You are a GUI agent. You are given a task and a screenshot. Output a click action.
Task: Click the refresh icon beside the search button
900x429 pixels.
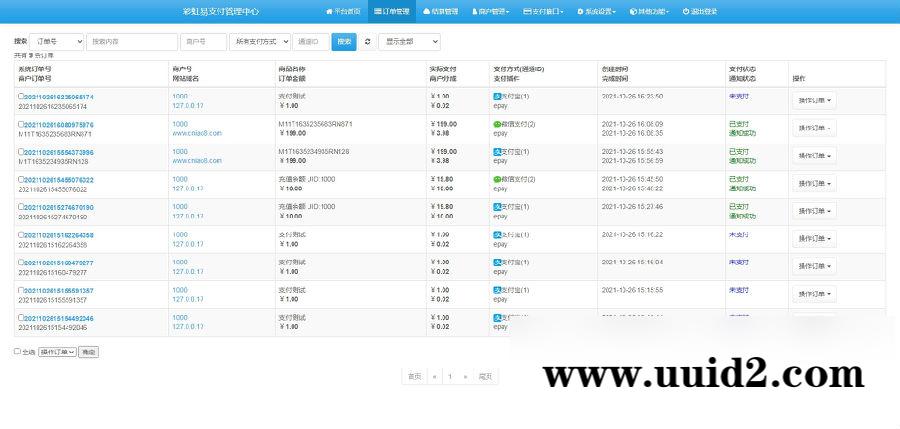pos(367,42)
